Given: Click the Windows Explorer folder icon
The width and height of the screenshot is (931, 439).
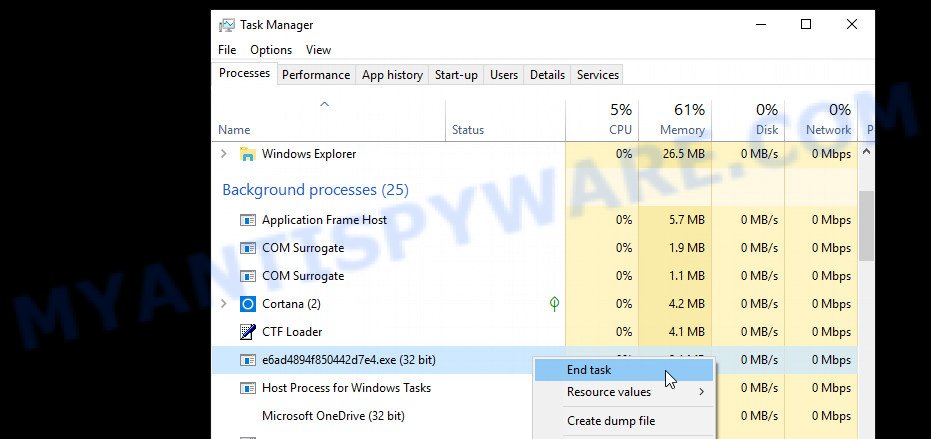Looking at the screenshot, I should pyautogui.click(x=248, y=154).
